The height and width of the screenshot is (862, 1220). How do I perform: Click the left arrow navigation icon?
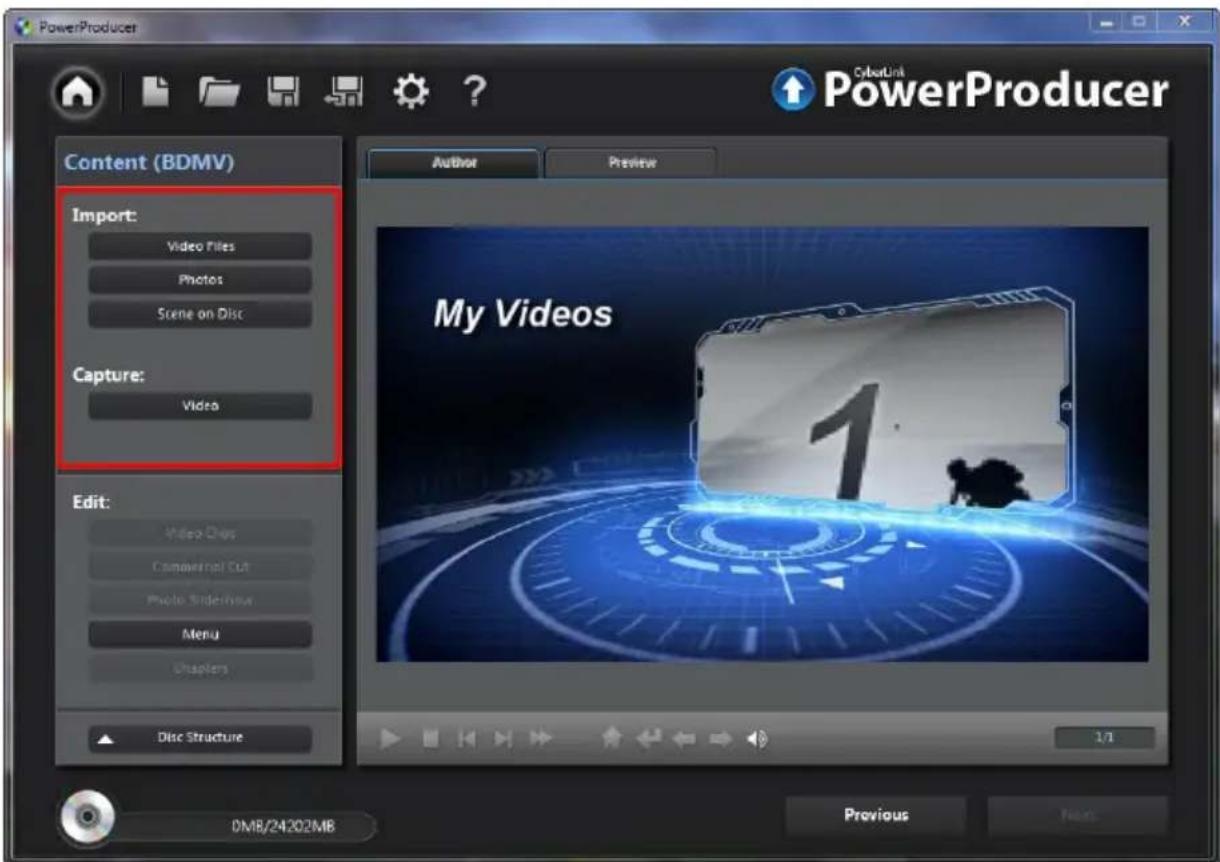coord(685,740)
